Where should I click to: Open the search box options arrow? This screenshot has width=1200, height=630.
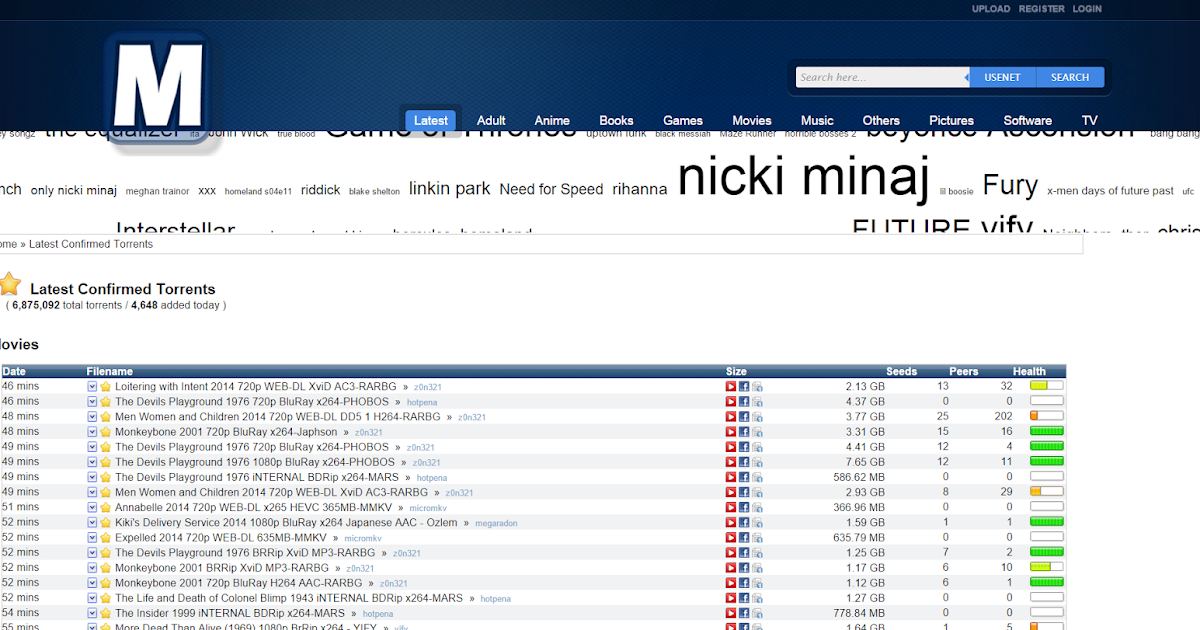click(x=966, y=77)
